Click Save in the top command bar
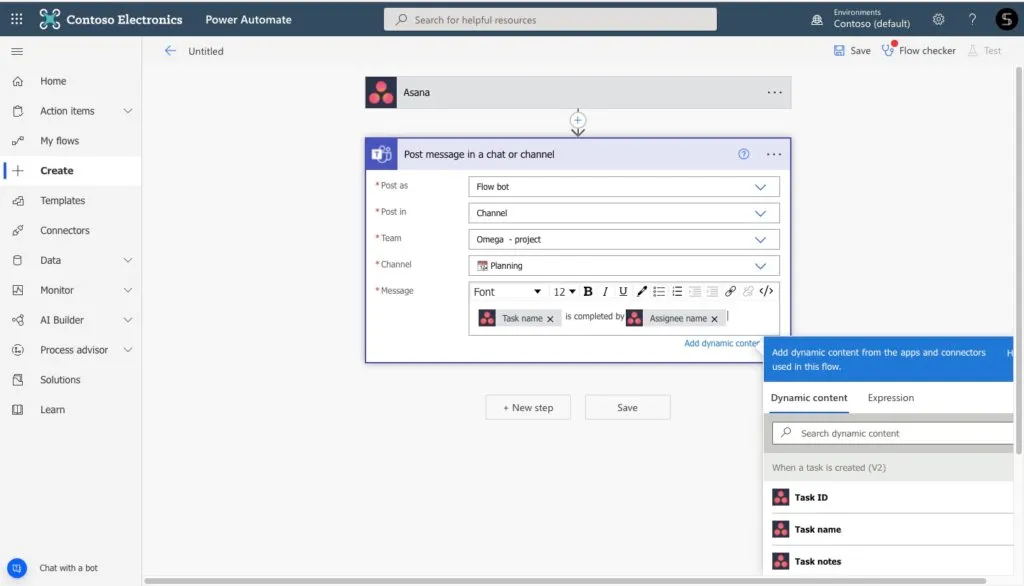1024x586 pixels. (x=852, y=50)
